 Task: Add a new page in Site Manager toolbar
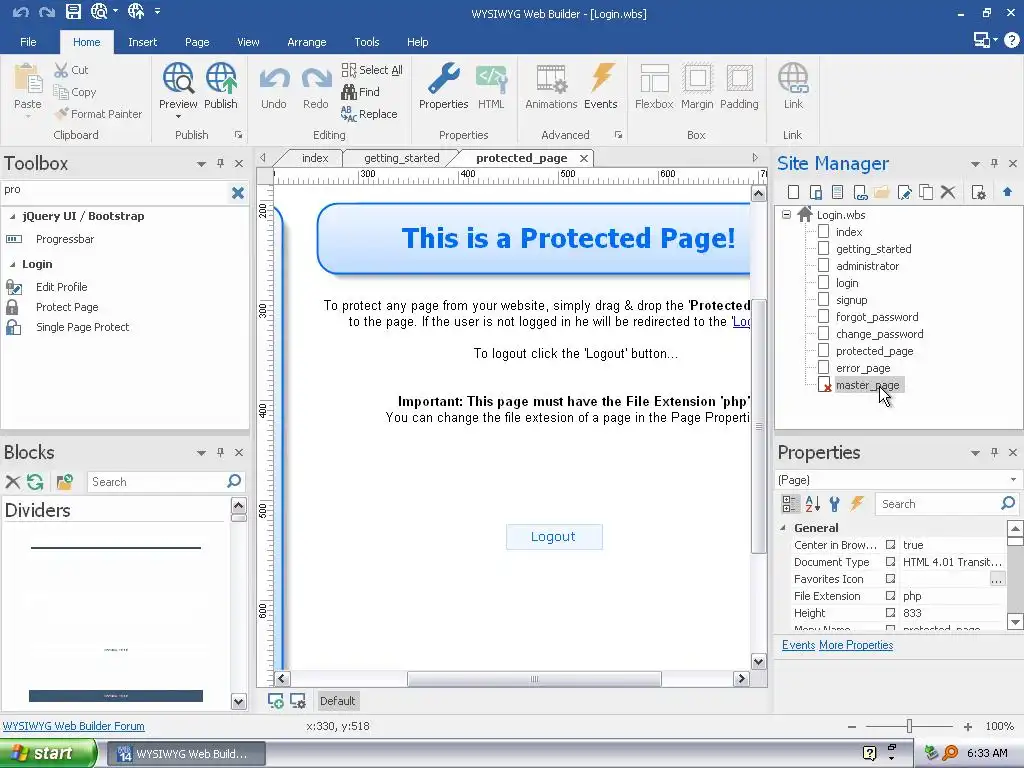[793, 192]
